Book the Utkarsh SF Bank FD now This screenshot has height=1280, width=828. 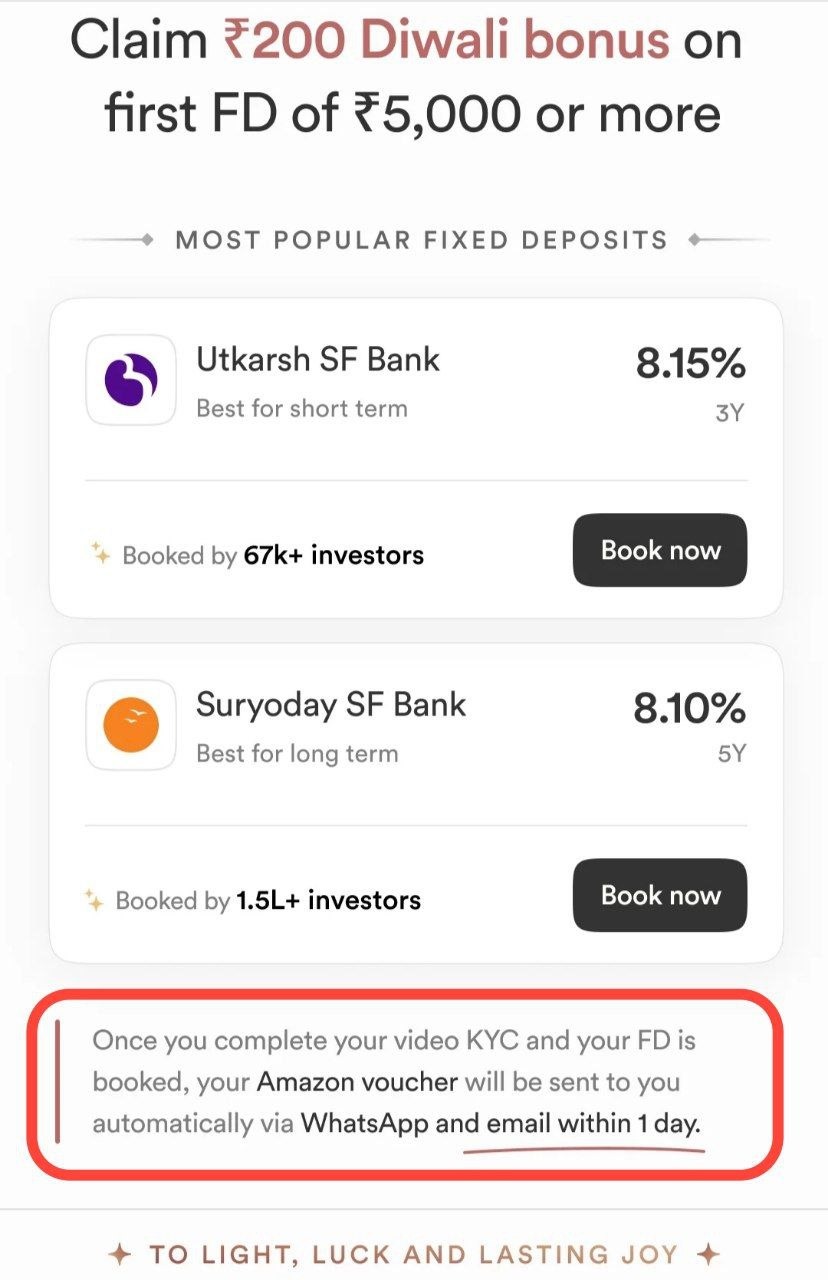point(660,550)
